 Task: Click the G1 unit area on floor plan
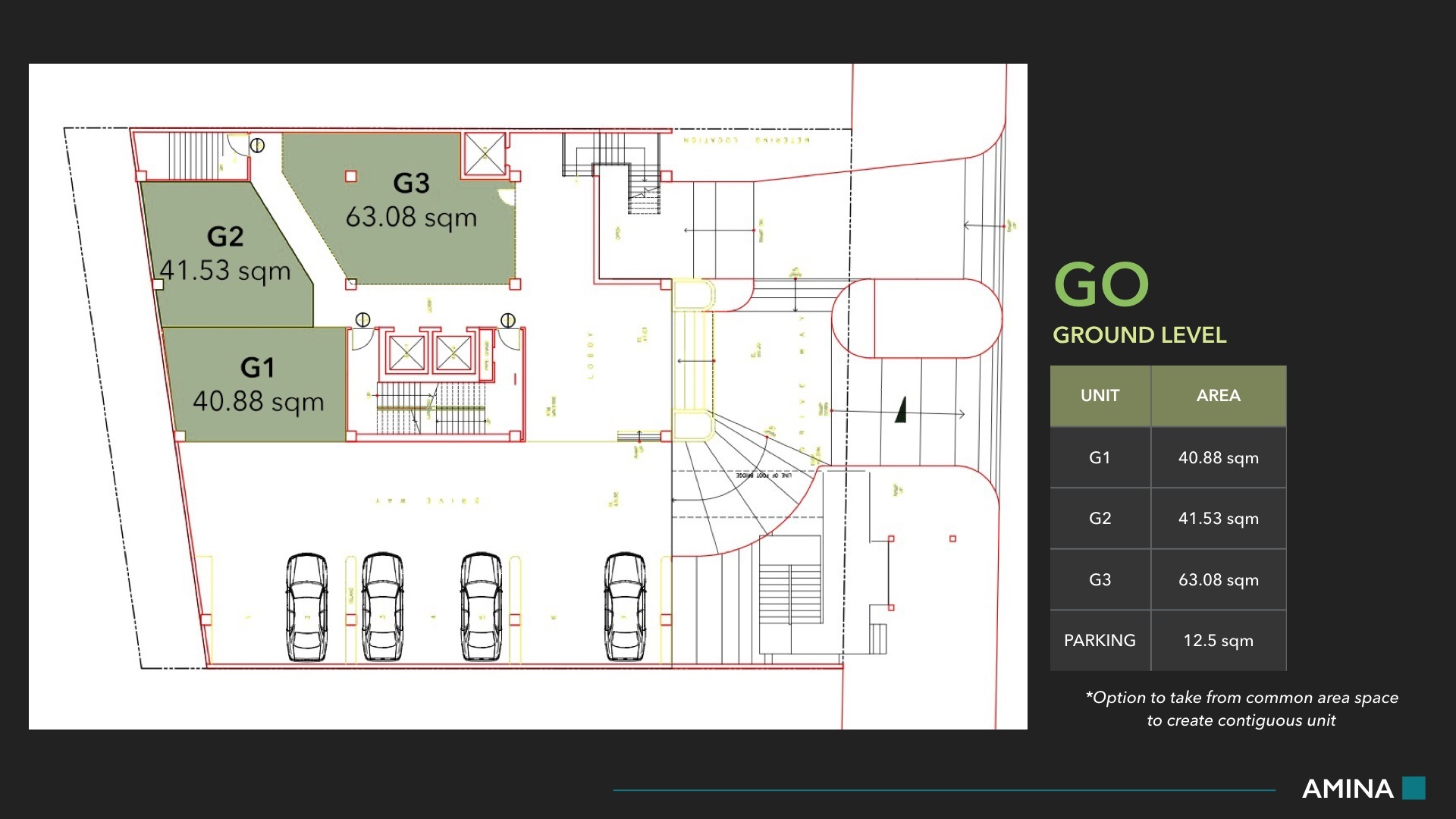click(x=258, y=385)
